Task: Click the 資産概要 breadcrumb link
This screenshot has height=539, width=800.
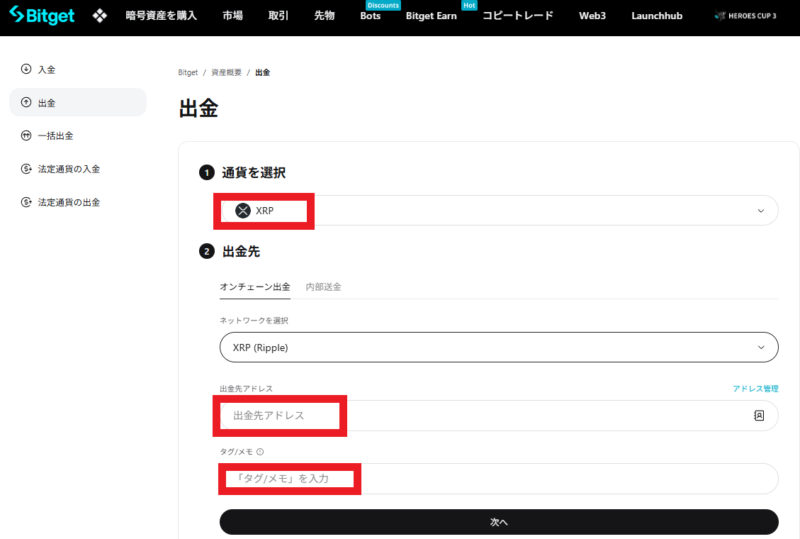Action: point(227,72)
